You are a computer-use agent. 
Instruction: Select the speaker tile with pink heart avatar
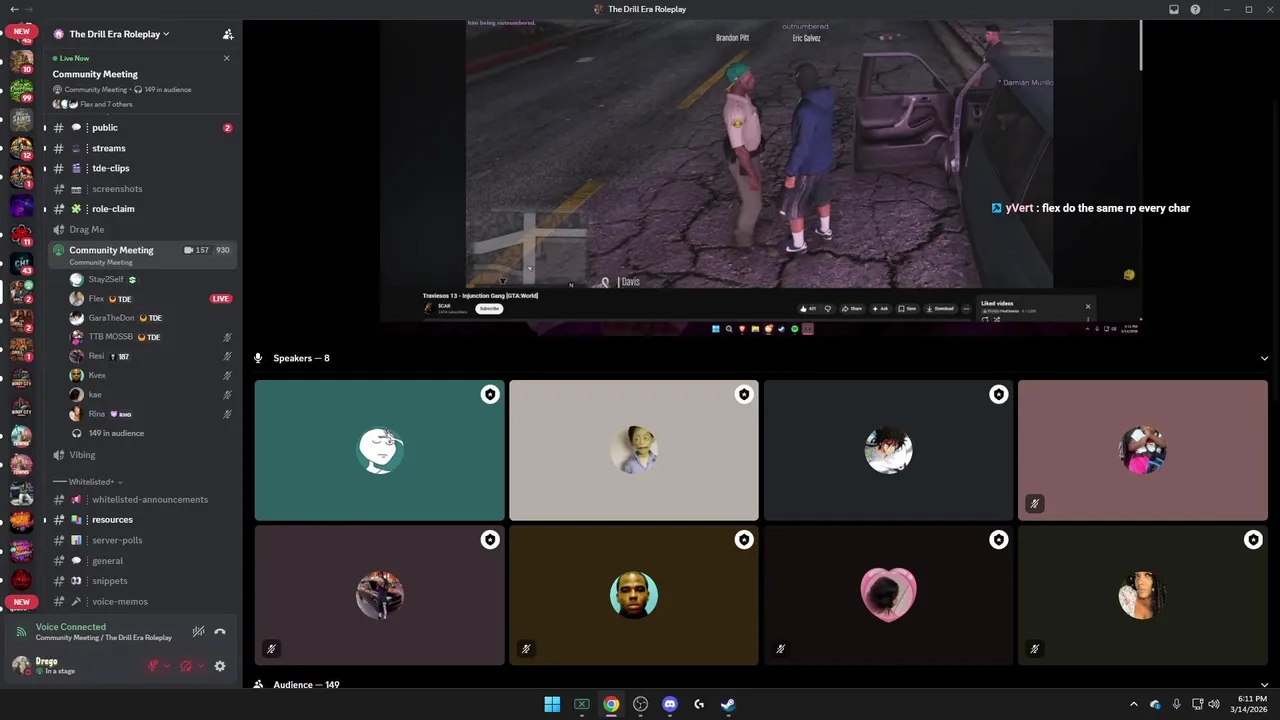888,595
